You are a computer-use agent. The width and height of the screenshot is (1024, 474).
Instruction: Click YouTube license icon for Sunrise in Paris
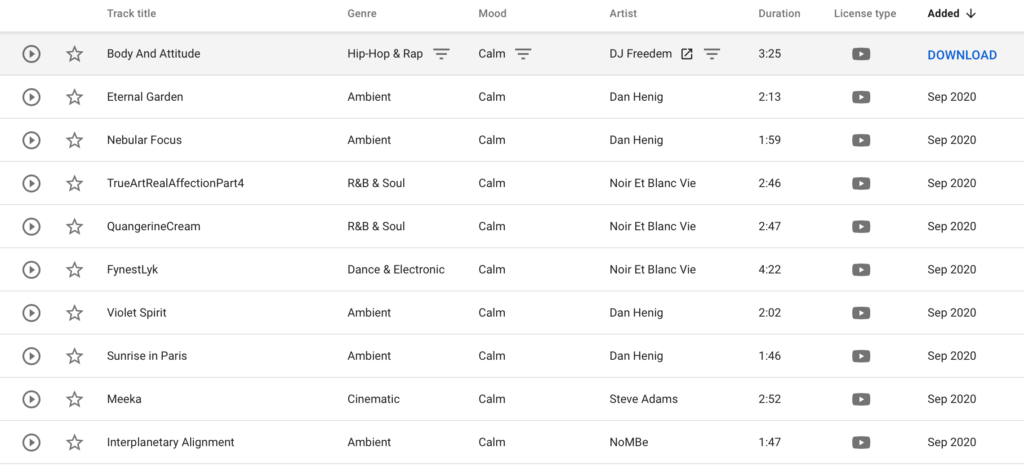(861, 356)
